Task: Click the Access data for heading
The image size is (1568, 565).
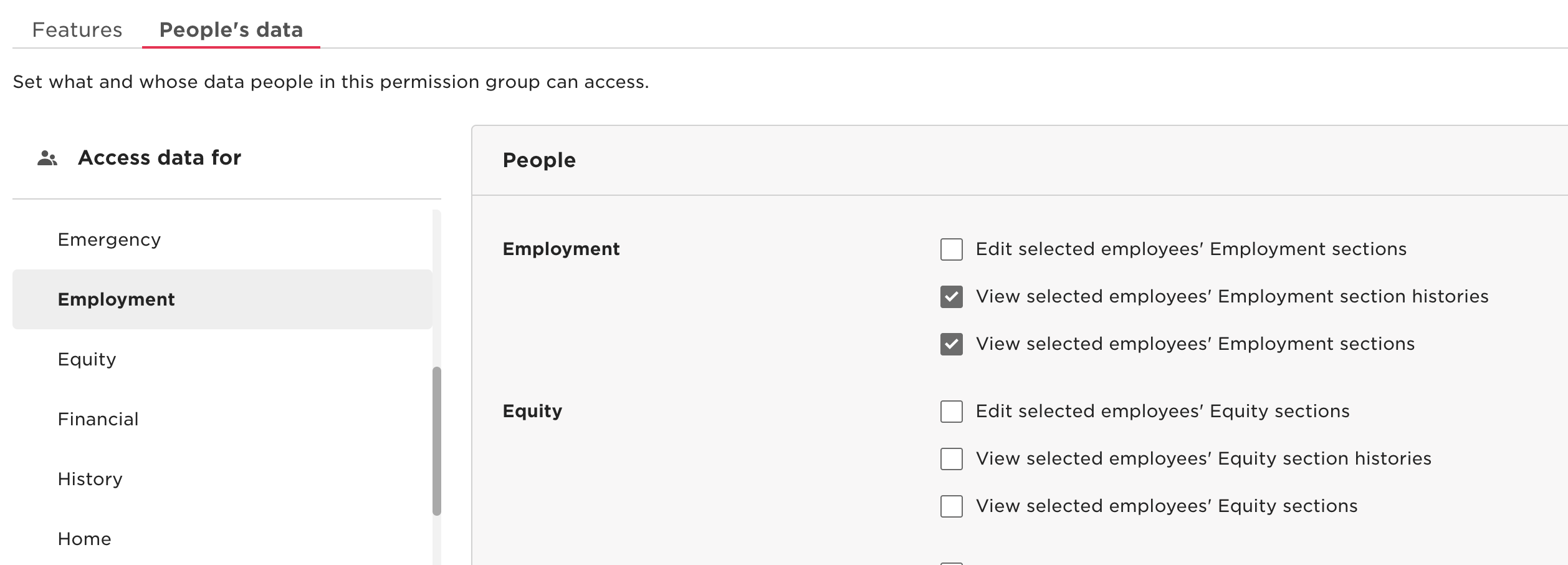Action: (x=160, y=158)
